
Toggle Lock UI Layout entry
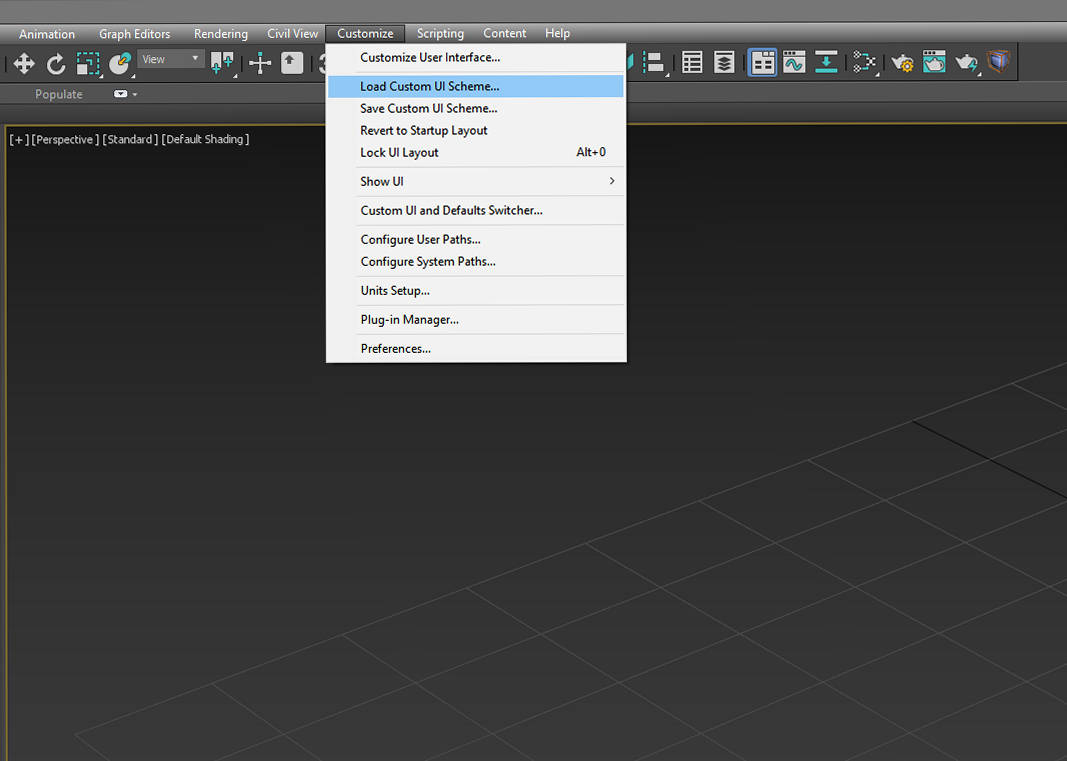coord(476,152)
